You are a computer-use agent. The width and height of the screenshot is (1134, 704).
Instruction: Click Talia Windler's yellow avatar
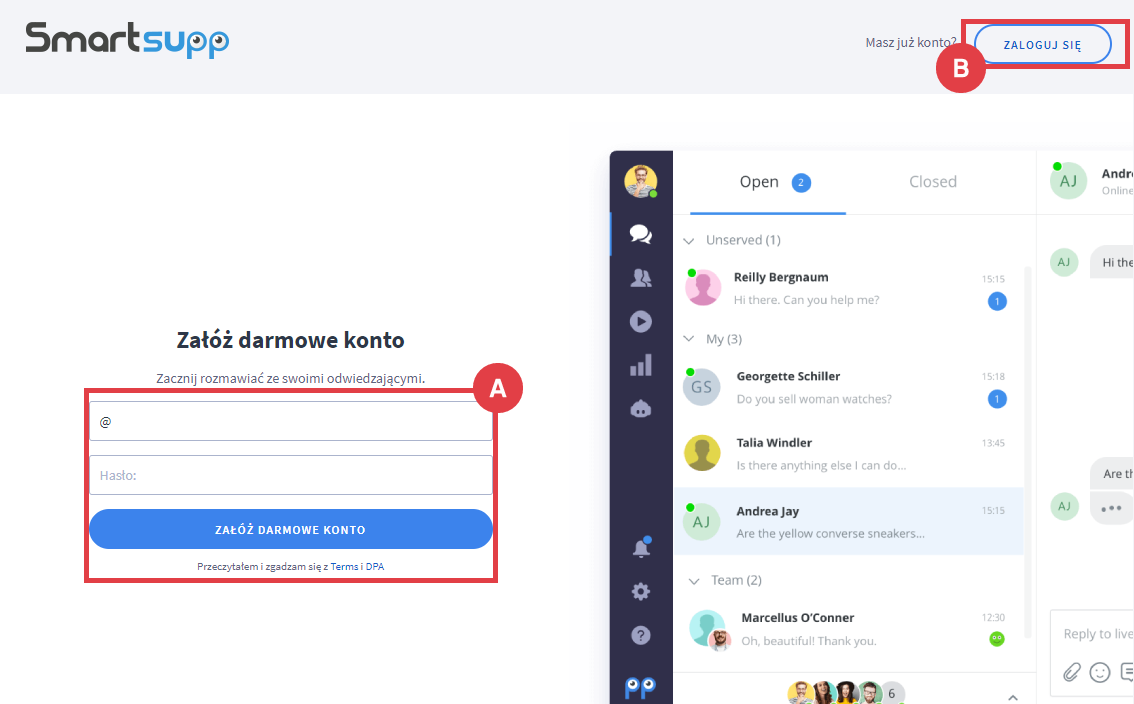tap(702, 453)
